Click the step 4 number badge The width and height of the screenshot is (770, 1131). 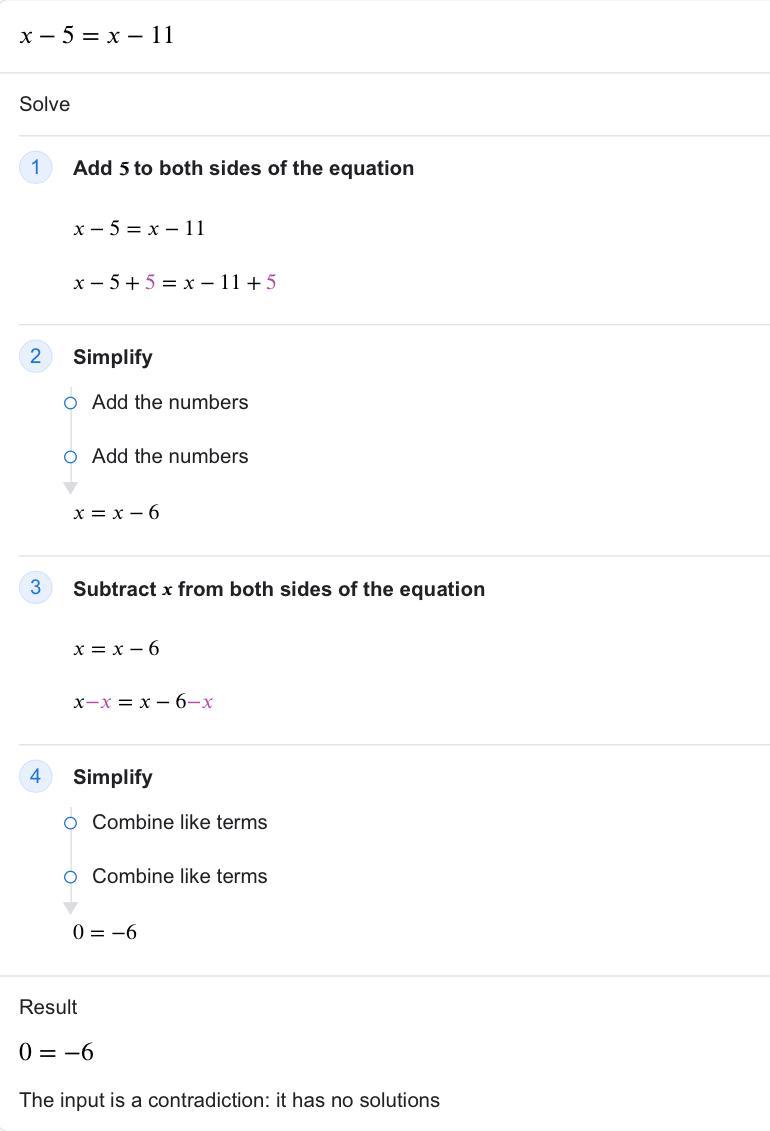point(35,776)
